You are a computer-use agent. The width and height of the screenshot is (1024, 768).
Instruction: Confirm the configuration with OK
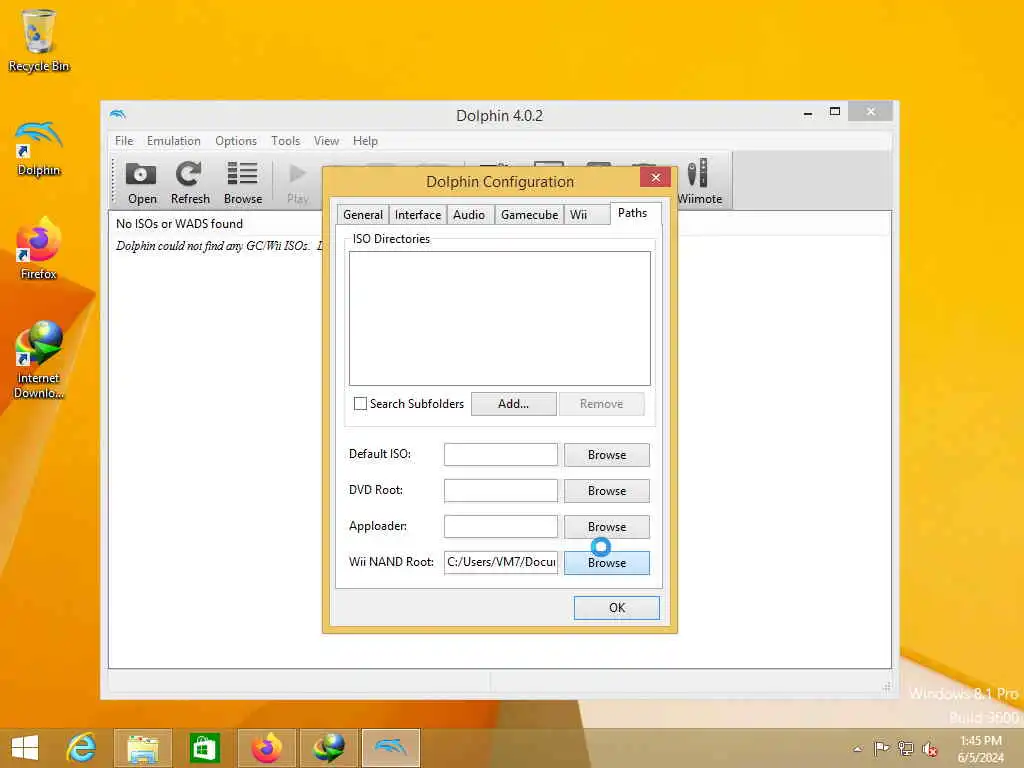click(x=616, y=607)
